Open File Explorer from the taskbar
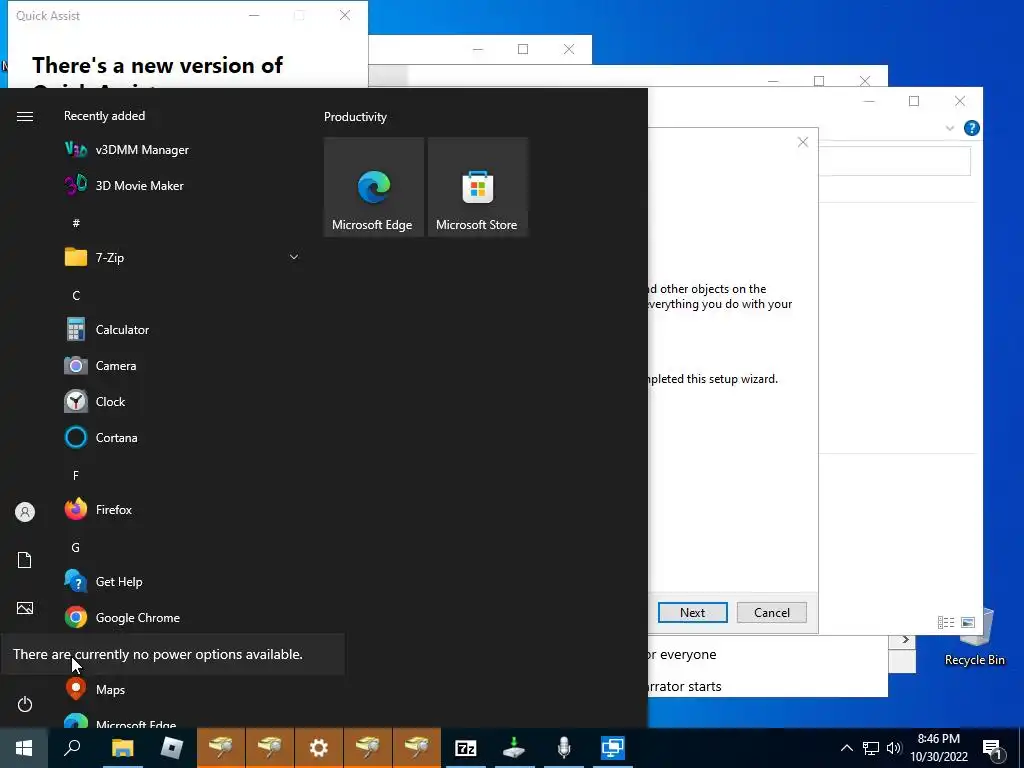Viewport: 1024px width, 768px height. click(x=122, y=748)
